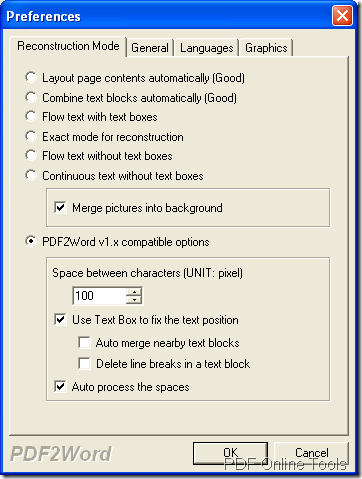
Task: Dismiss dialog with the Cancel button
Action: point(311,453)
